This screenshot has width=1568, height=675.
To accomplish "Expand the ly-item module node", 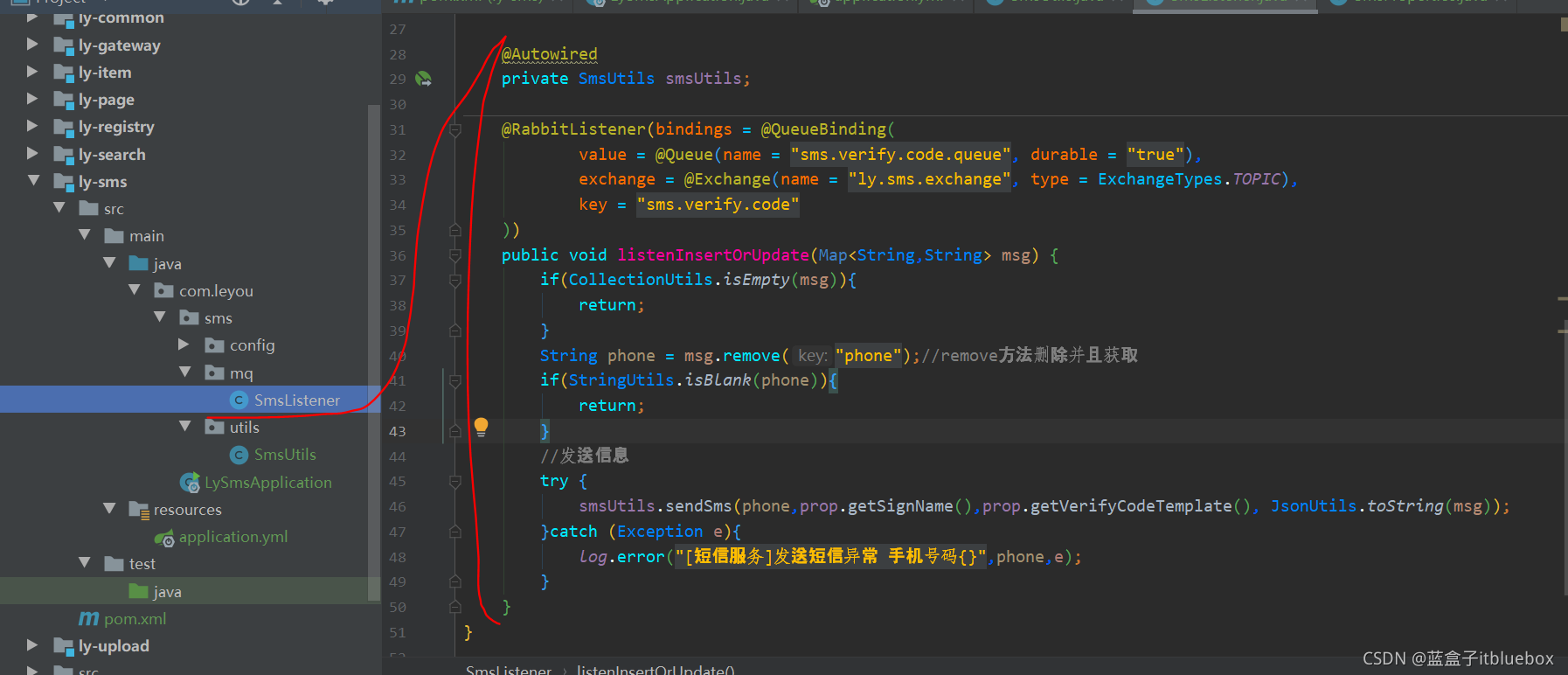I will coord(32,72).
